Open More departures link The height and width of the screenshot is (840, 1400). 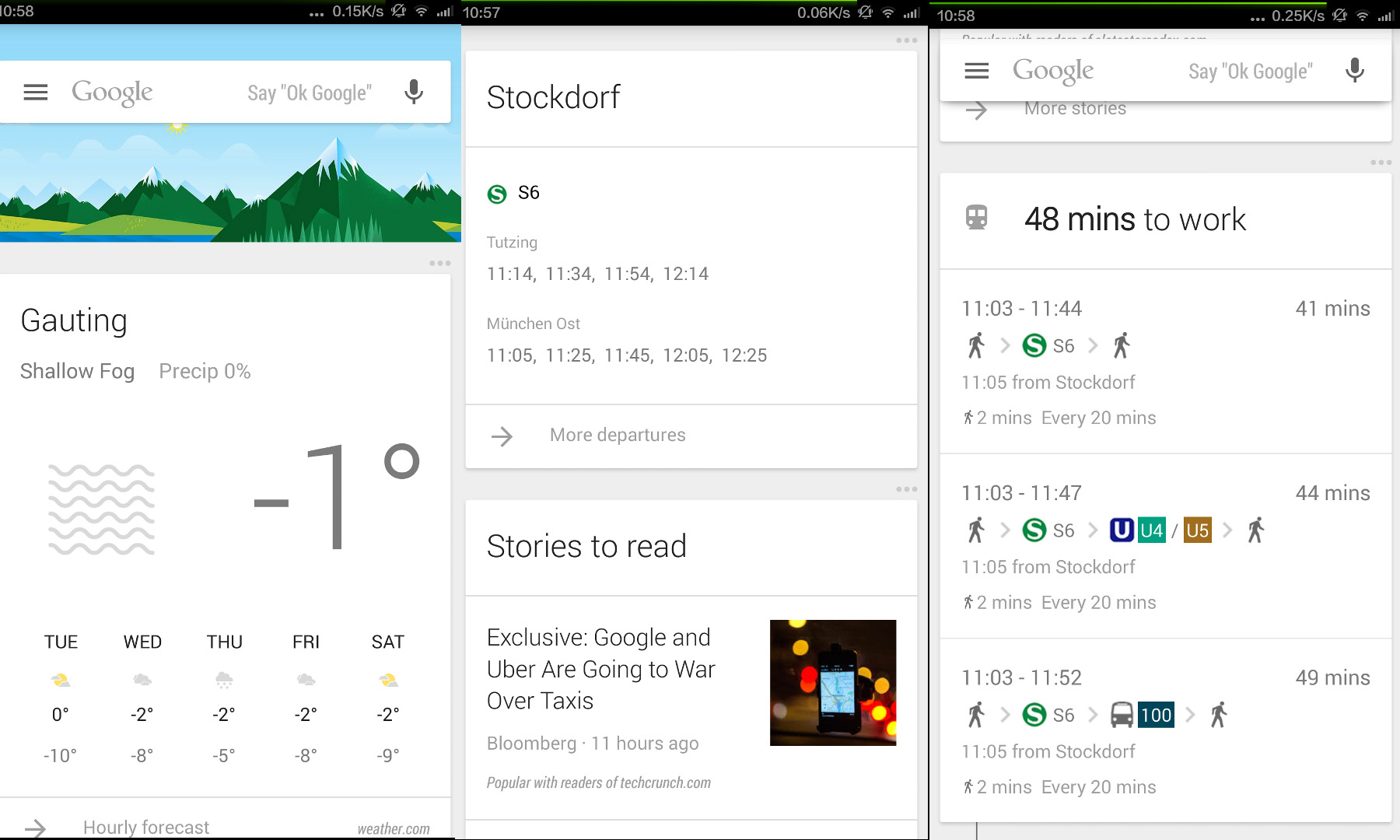(x=618, y=436)
